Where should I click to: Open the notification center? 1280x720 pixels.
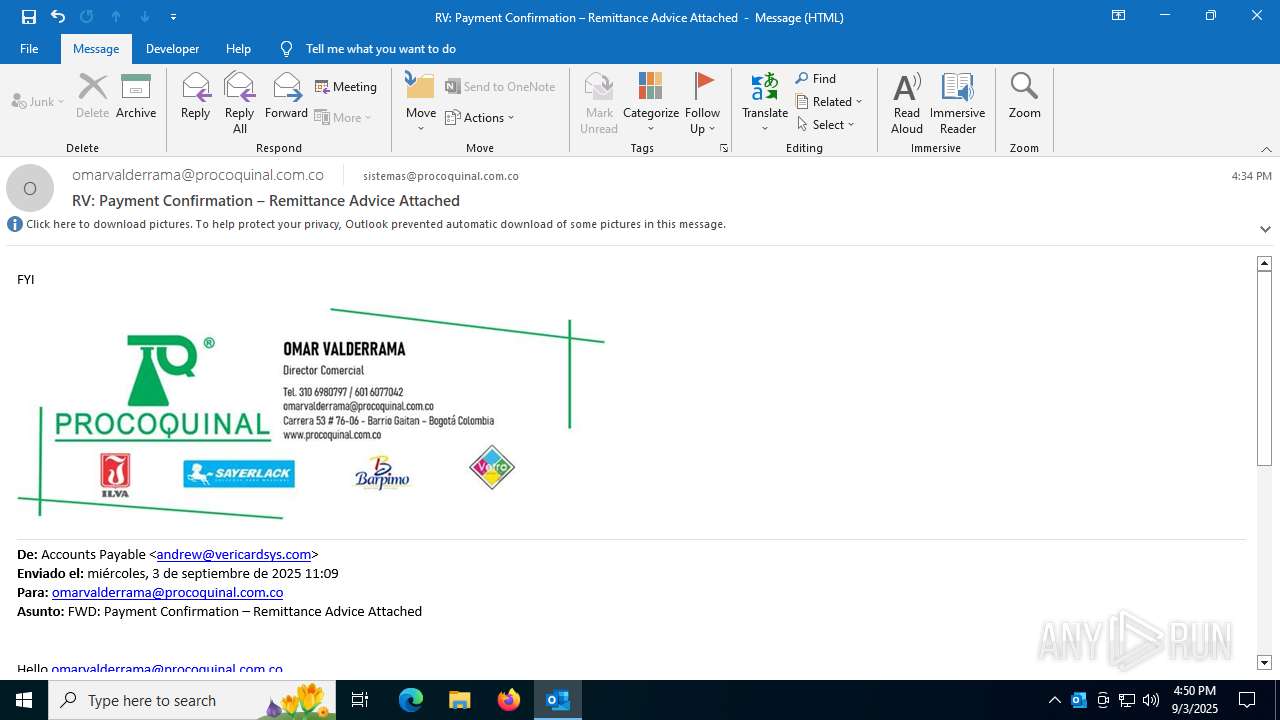coord(1247,700)
